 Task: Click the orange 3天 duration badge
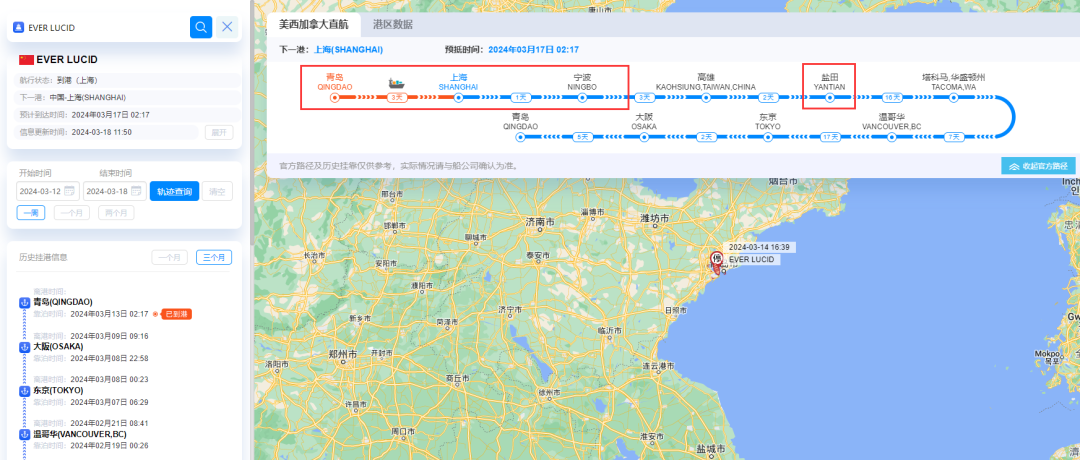397,98
